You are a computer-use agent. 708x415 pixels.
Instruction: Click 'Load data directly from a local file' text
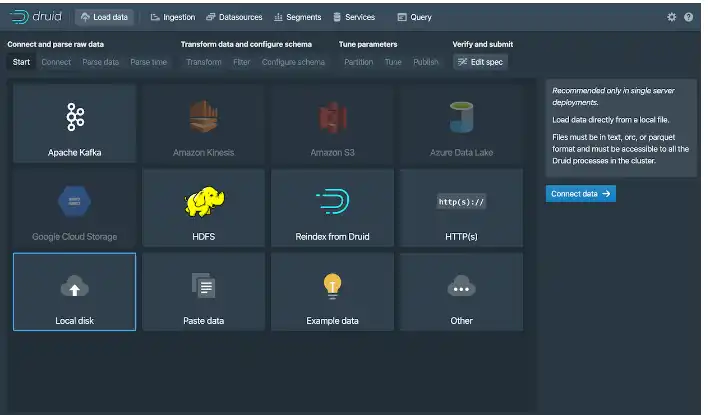coord(610,120)
